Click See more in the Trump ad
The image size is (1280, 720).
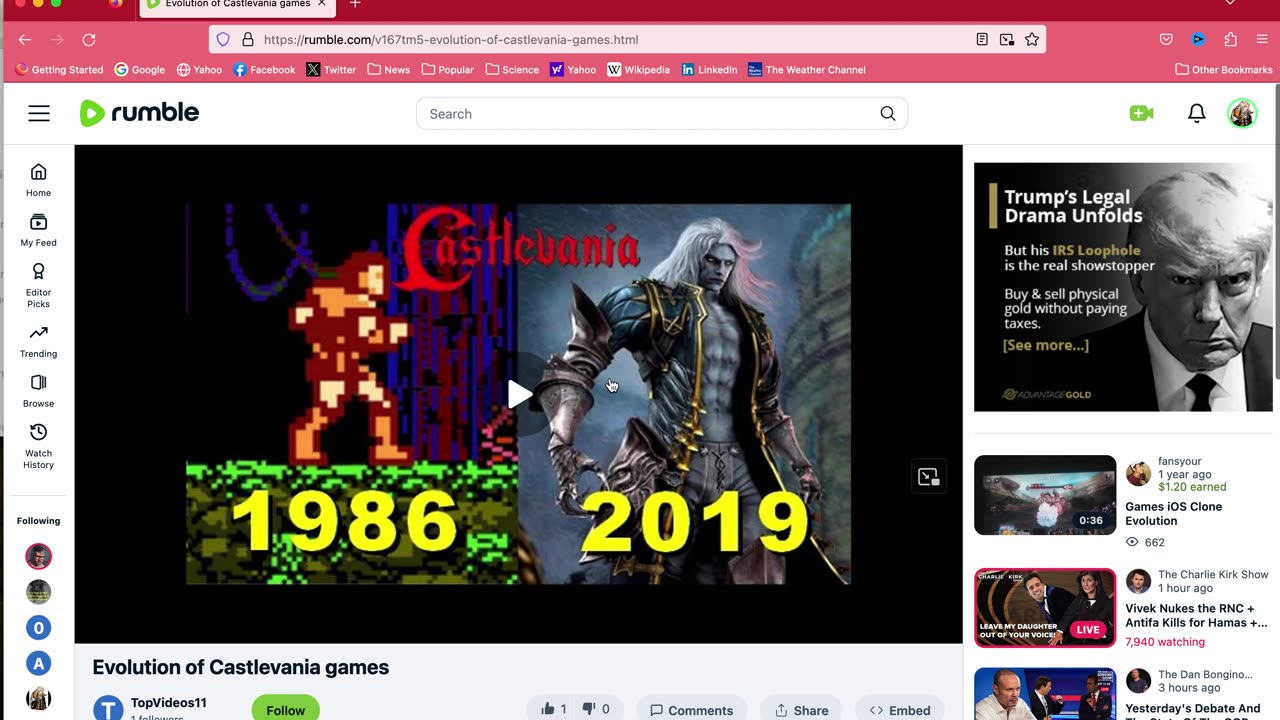(1045, 345)
